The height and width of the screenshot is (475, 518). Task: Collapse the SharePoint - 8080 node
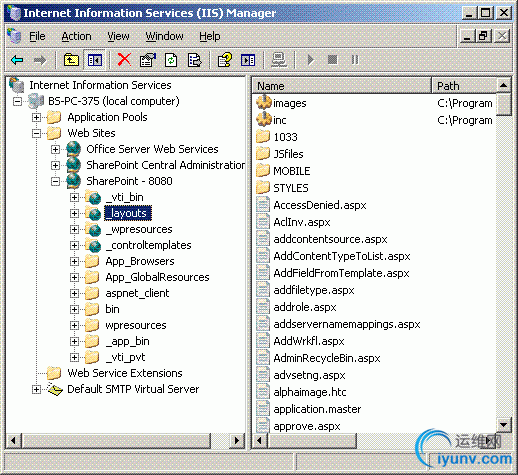(55, 181)
